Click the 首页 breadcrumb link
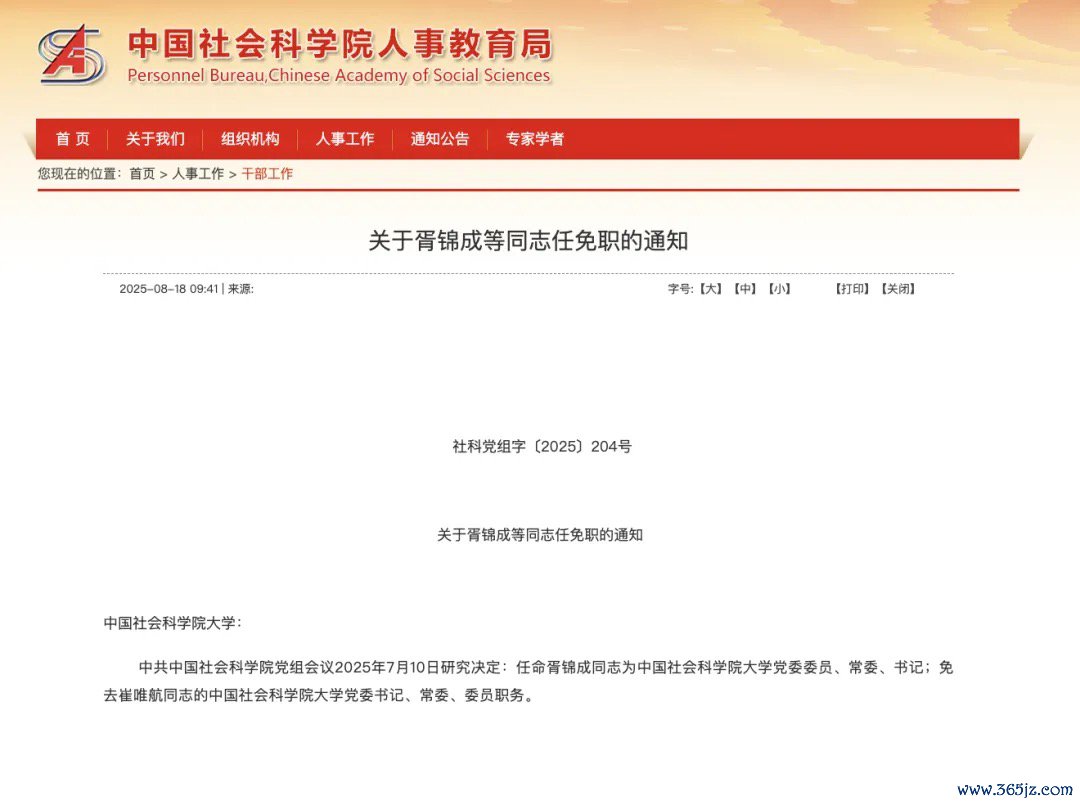This screenshot has height=805, width=1080. coord(143,174)
